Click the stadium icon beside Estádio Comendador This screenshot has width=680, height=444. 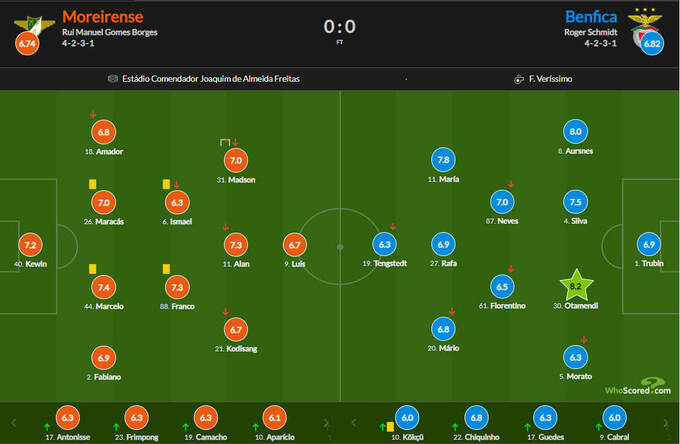(111, 78)
